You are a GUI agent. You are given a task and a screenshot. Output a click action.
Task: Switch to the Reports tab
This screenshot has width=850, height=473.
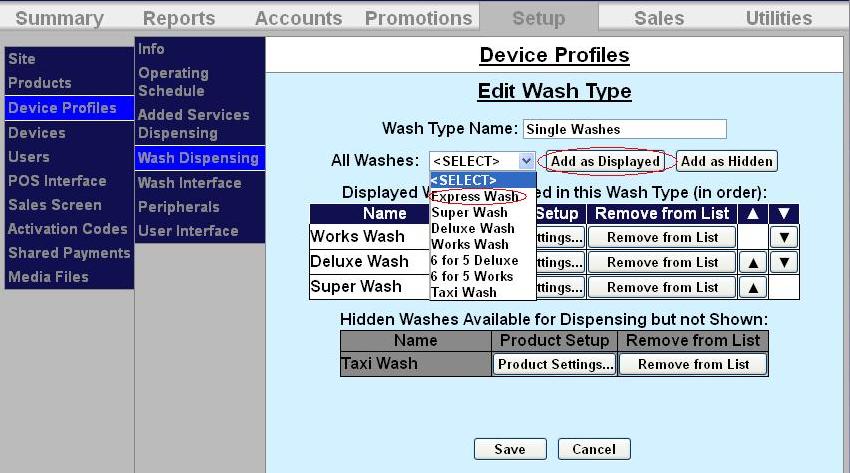(178, 18)
